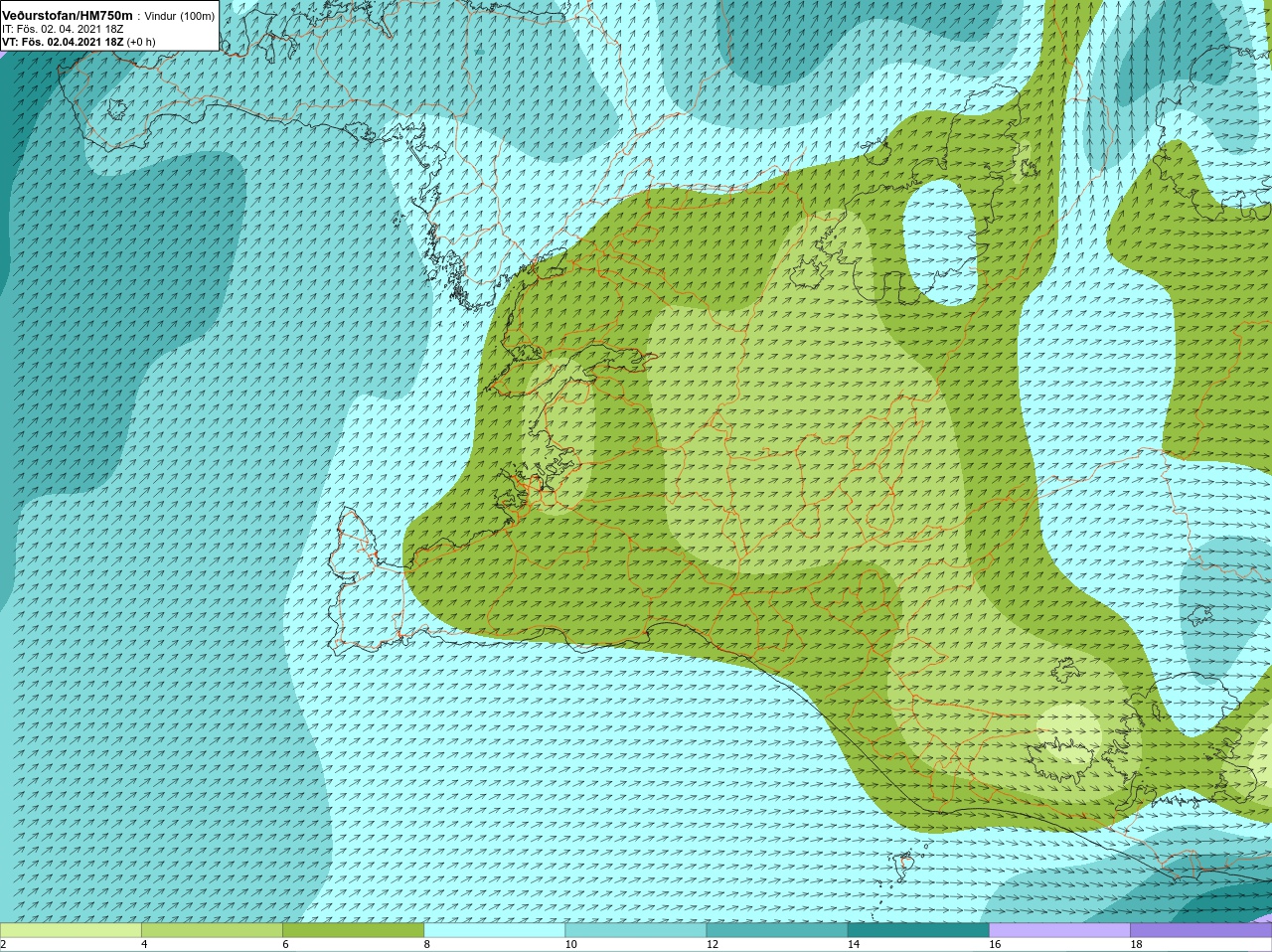Click the legend label '12'

click(x=713, y=944)
